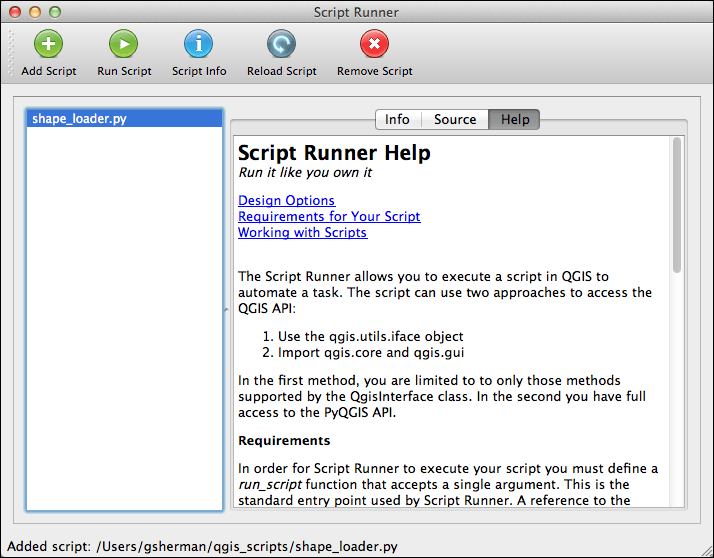
Task: Open the Working with Scripts link
Action: point(302,232)
